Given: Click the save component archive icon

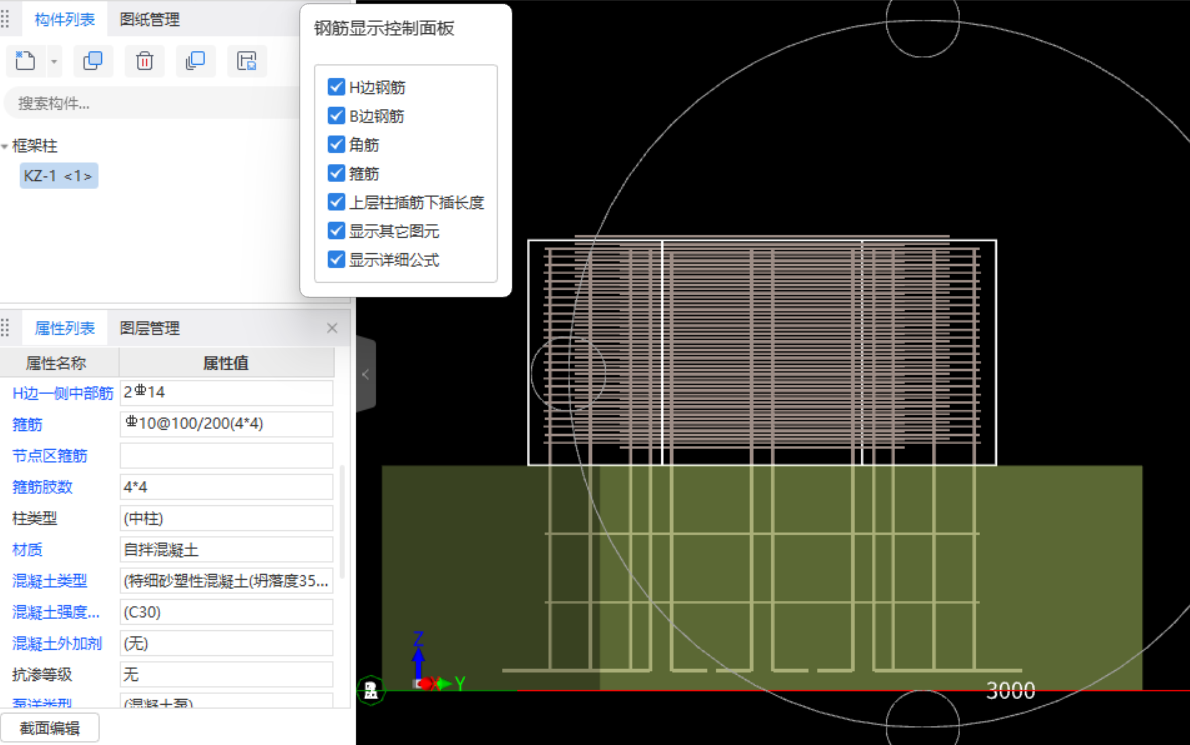Looking at the screenshot, I should click(x=247, y=61).
